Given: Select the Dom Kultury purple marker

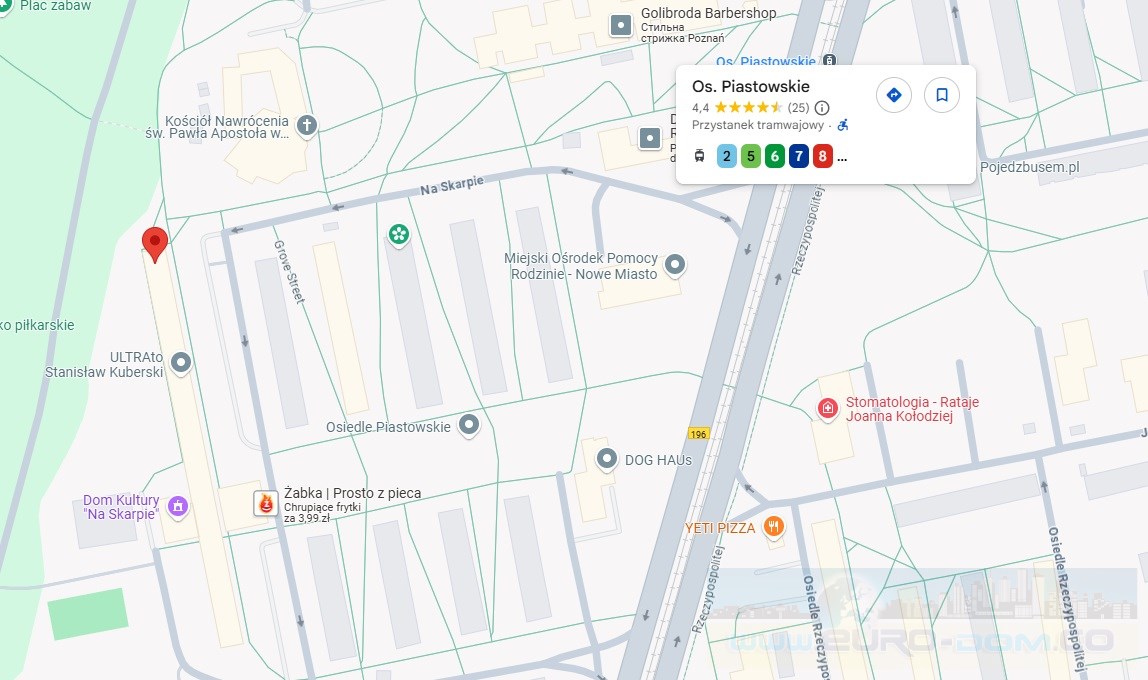Looking at the screenshot, I should point(178,507).
